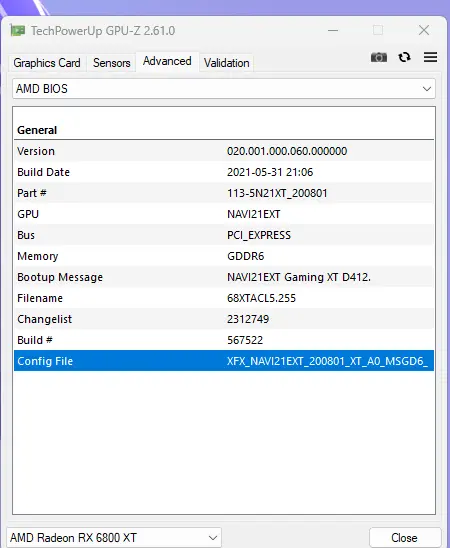This screenshot has width=450, height=548.
Task: Click changelist value 2312749
Action: pos(248,319)
